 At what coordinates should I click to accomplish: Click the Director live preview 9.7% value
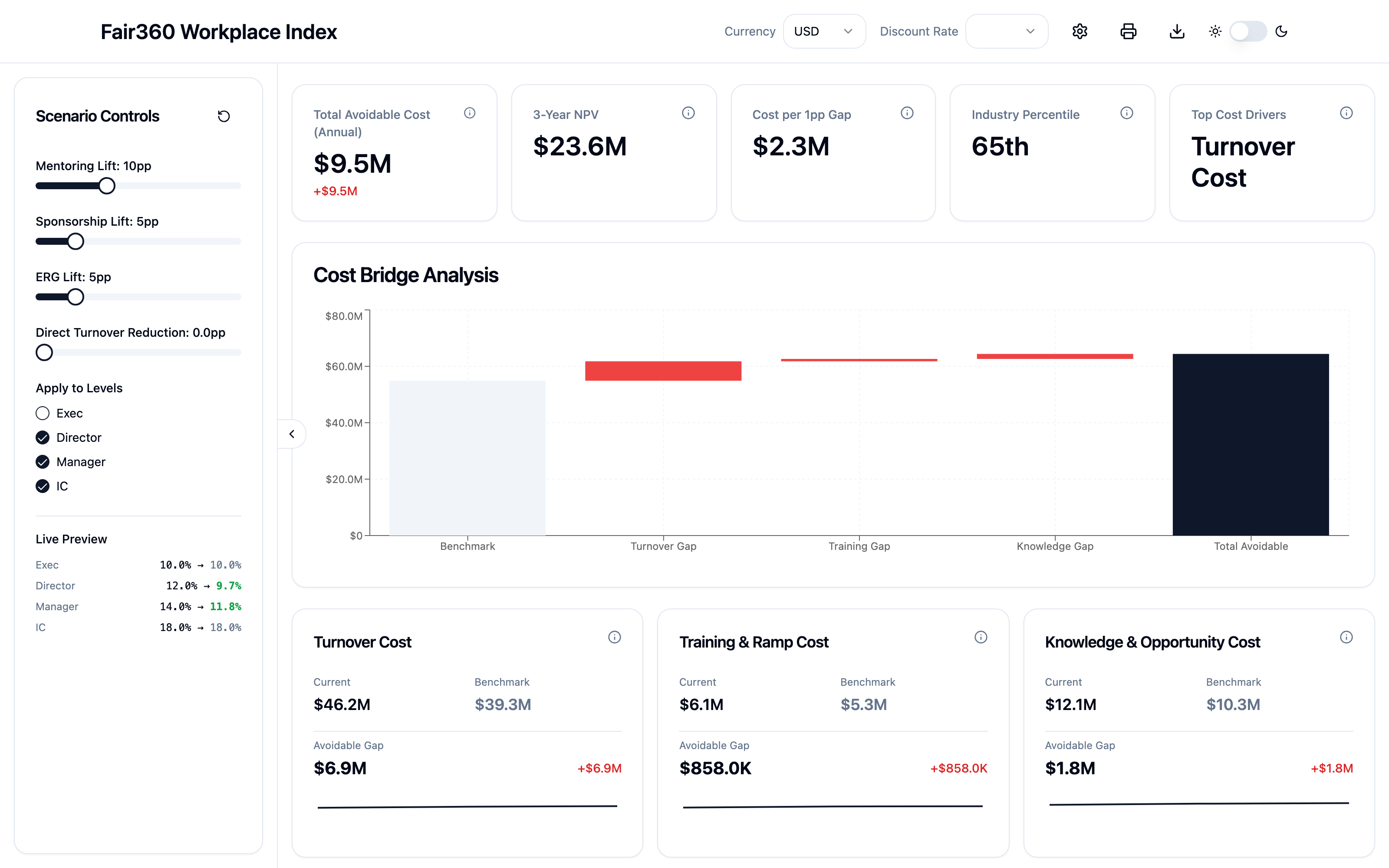click(x=228, y=585)
